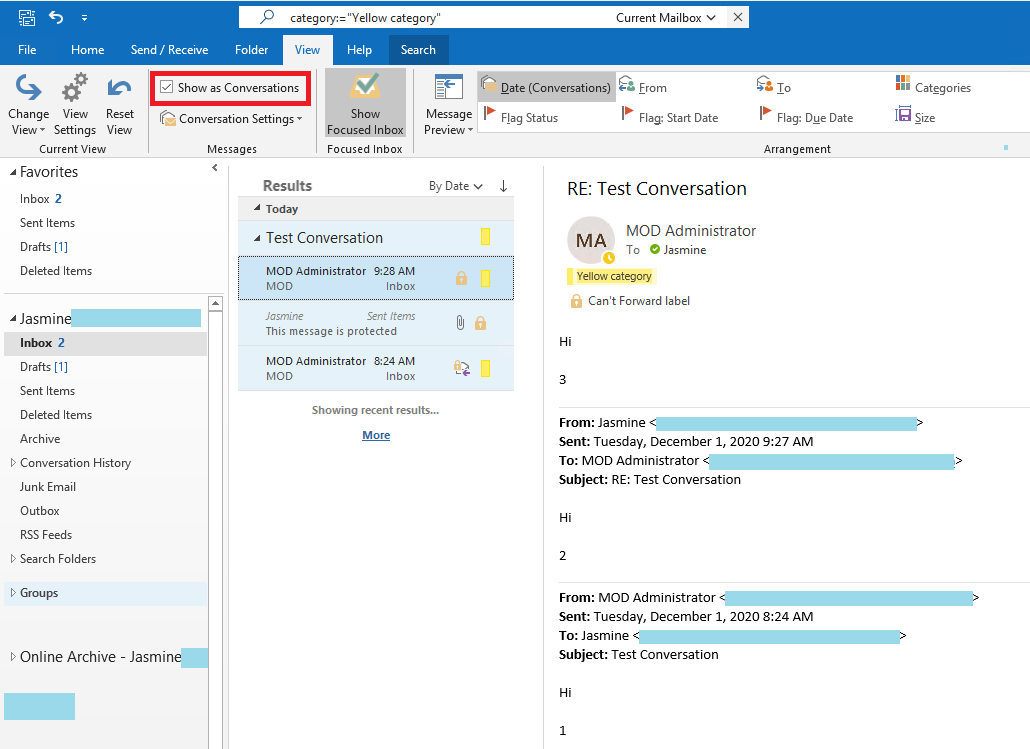The height and width of the screenshot is (749, 1030).
Task: Open the Folder ribbon tab
Action: 252,50
